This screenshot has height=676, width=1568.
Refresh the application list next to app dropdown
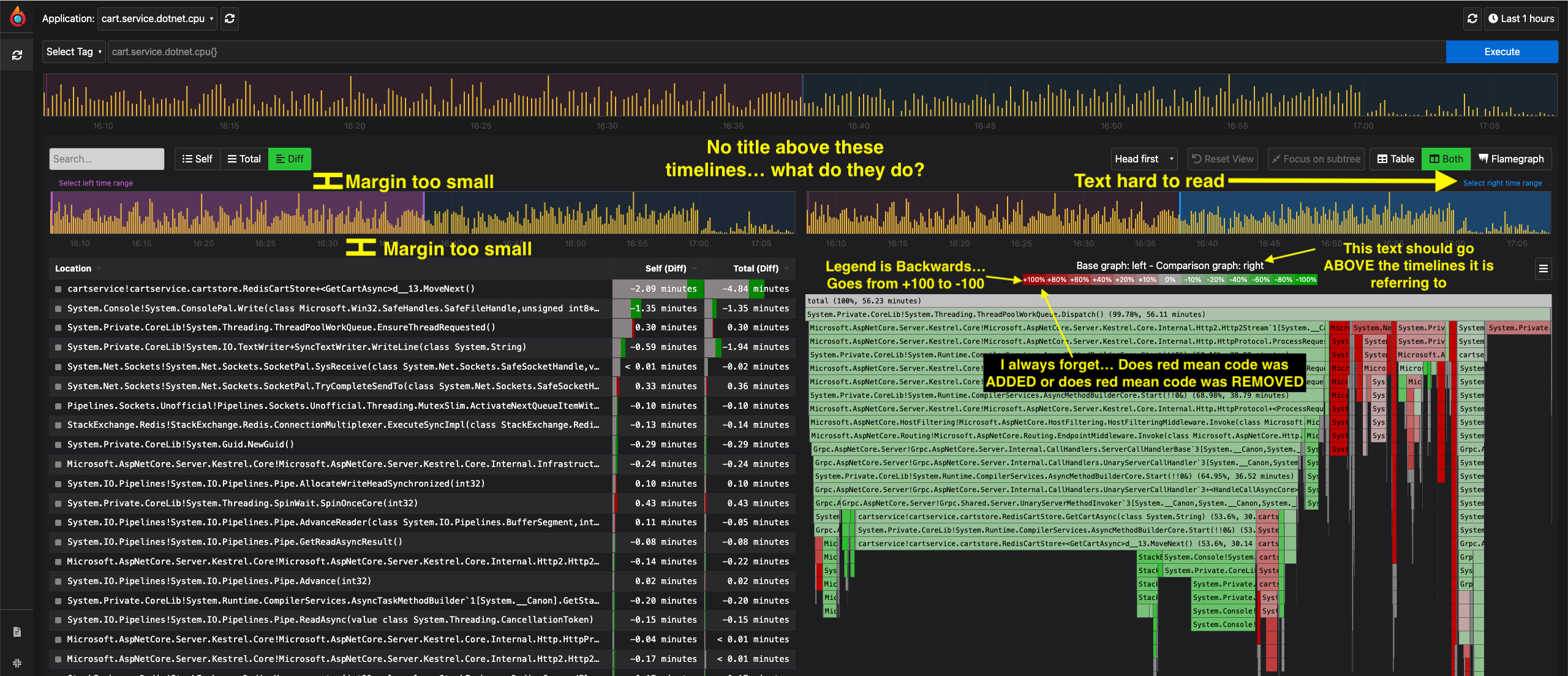230,18
